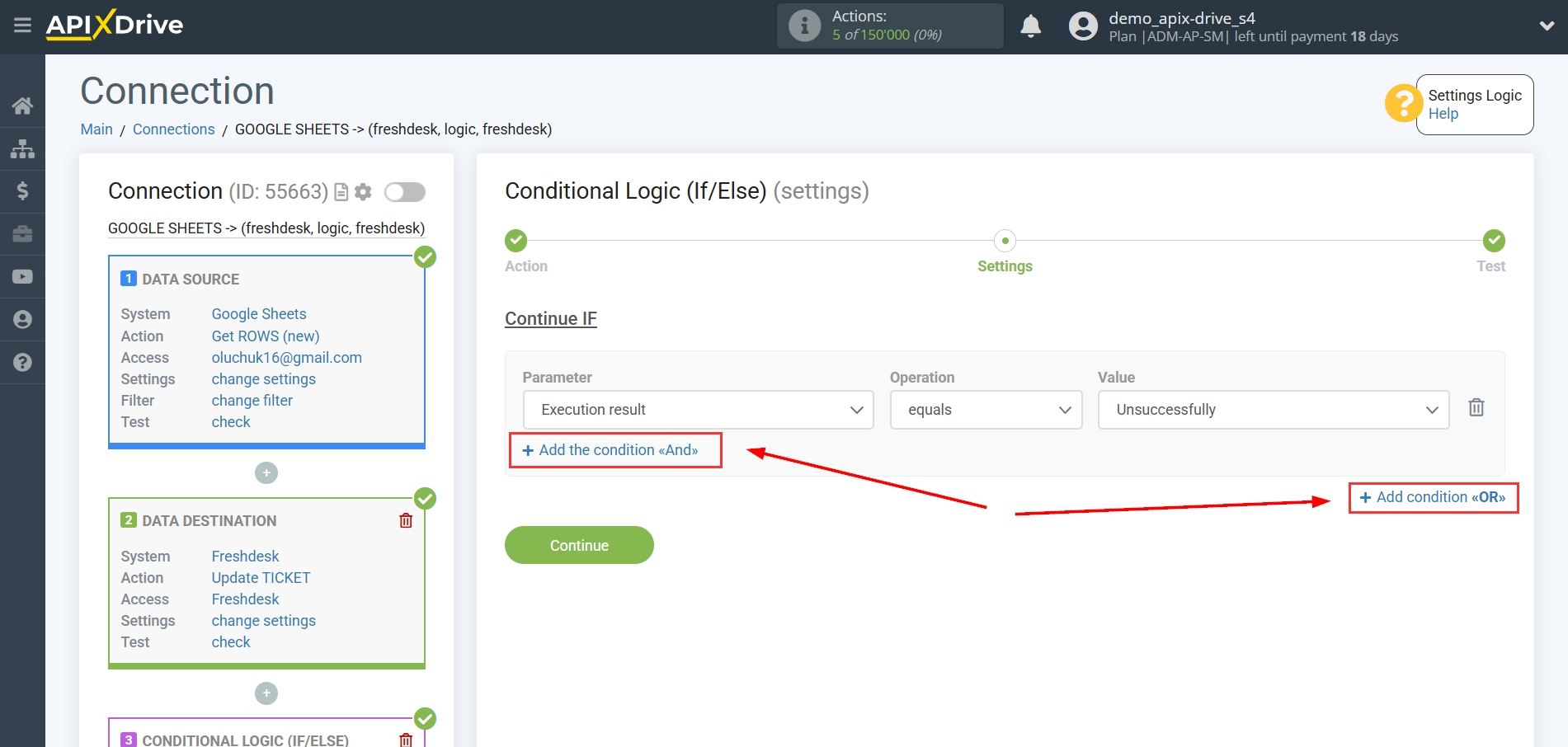Click change settings in Data Source
Image resolution: width=1568 pixels, height=747 pixels.
(x=264, y=379)
